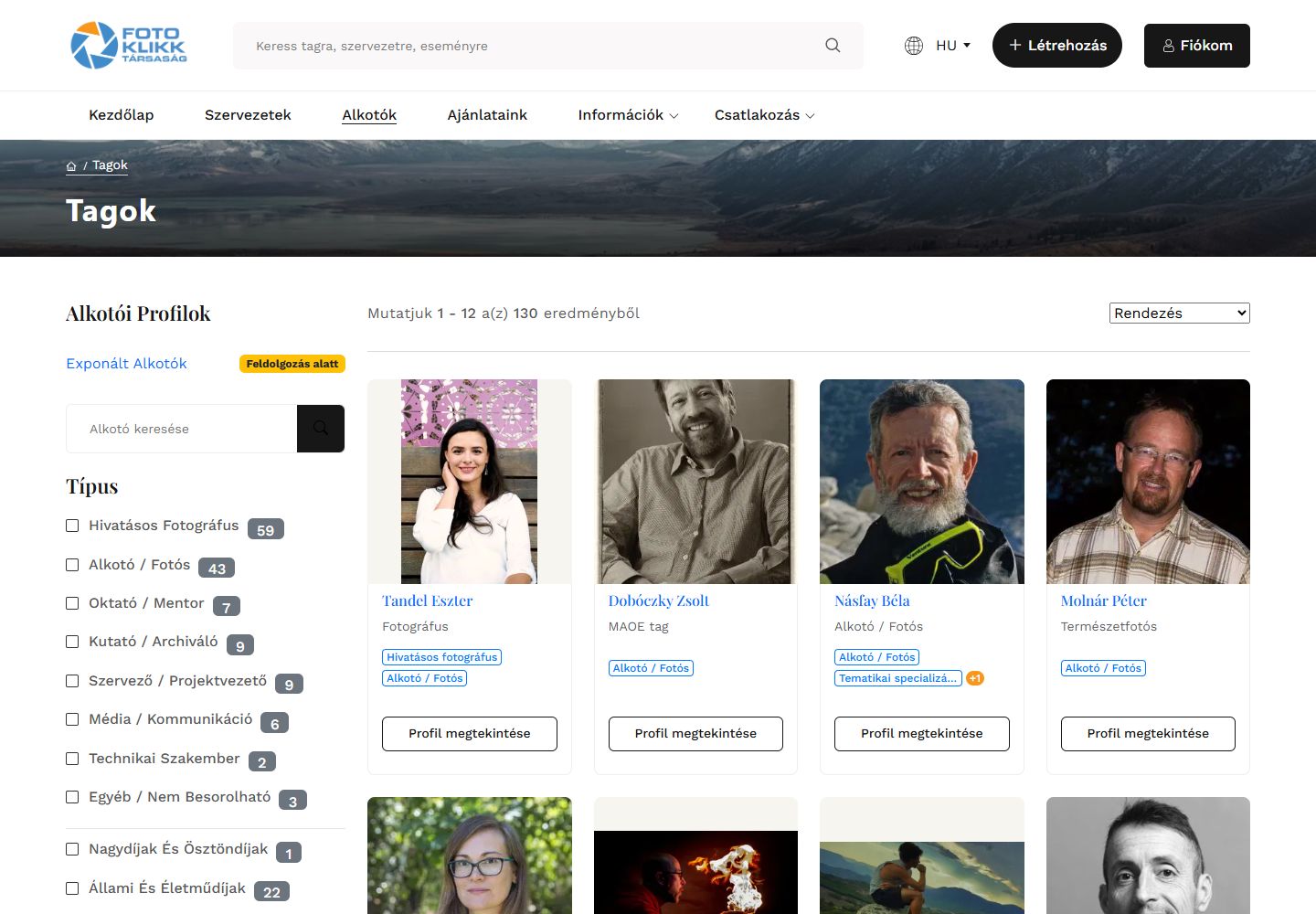Click the +1 badge on Násfay Béla card

click(975, 678)
